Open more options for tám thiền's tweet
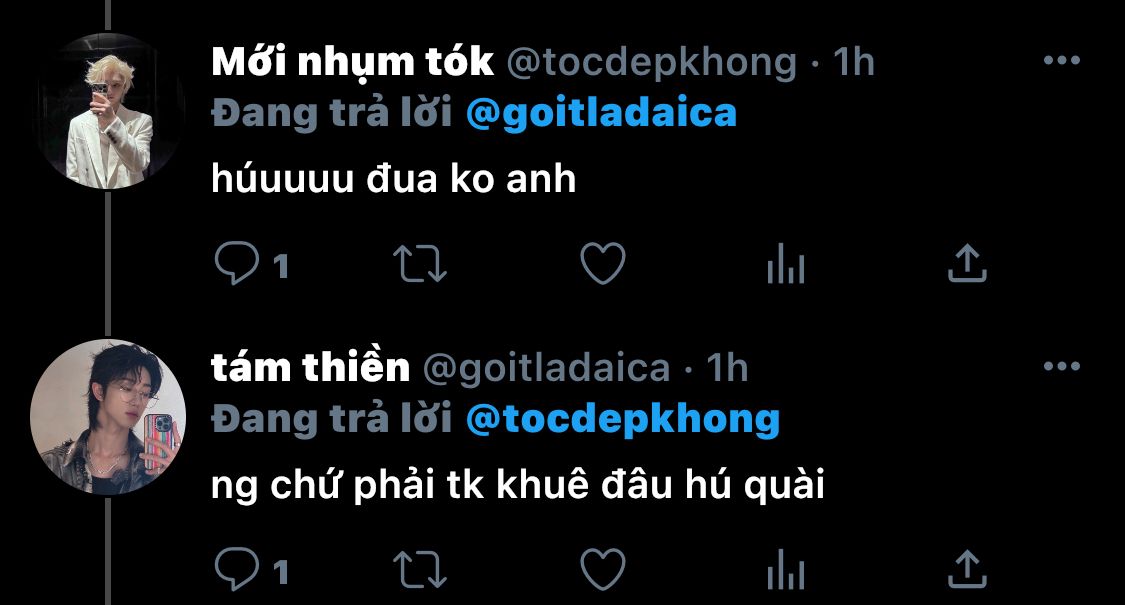The height and width of the screenshot is (605, 1125). pos(1062,366)
